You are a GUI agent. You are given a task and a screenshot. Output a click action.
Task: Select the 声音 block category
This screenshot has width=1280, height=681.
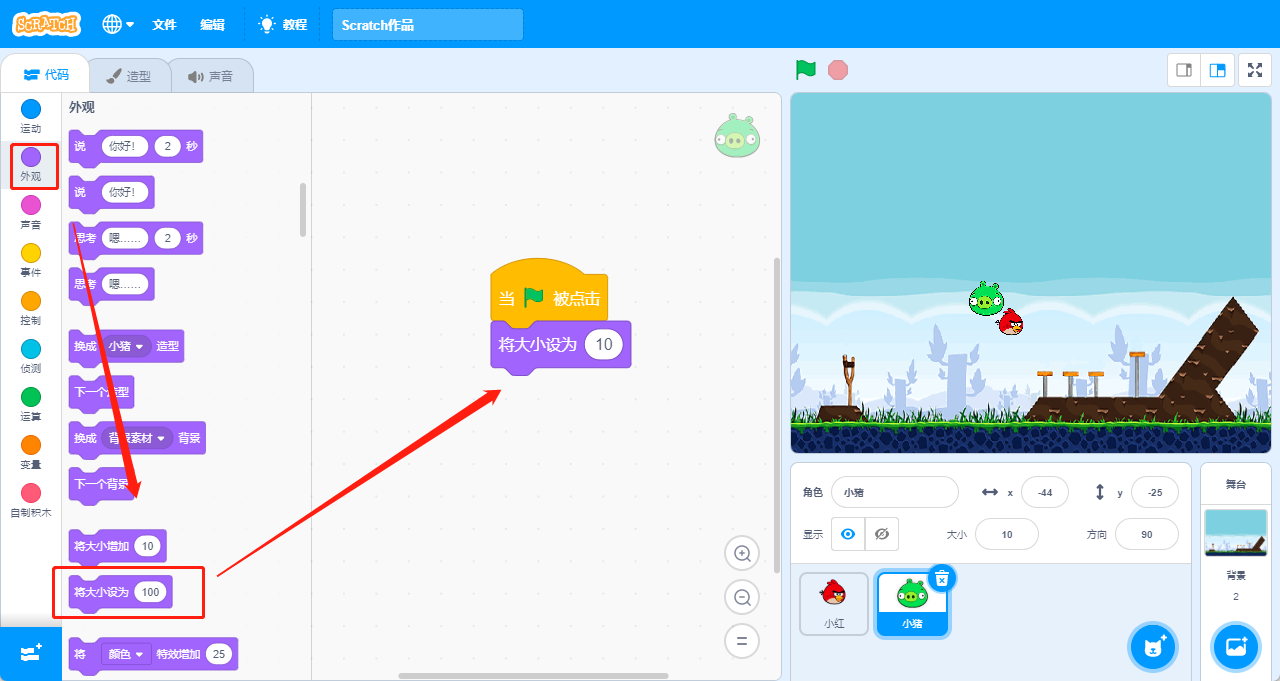[31, 212]
